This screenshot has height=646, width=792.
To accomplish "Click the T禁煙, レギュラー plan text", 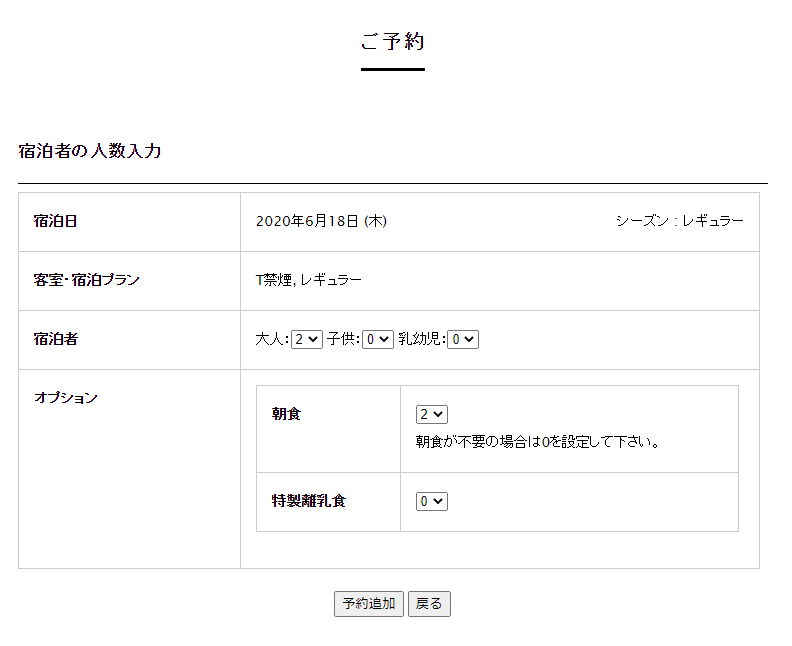I will click(x=309, y=280).
